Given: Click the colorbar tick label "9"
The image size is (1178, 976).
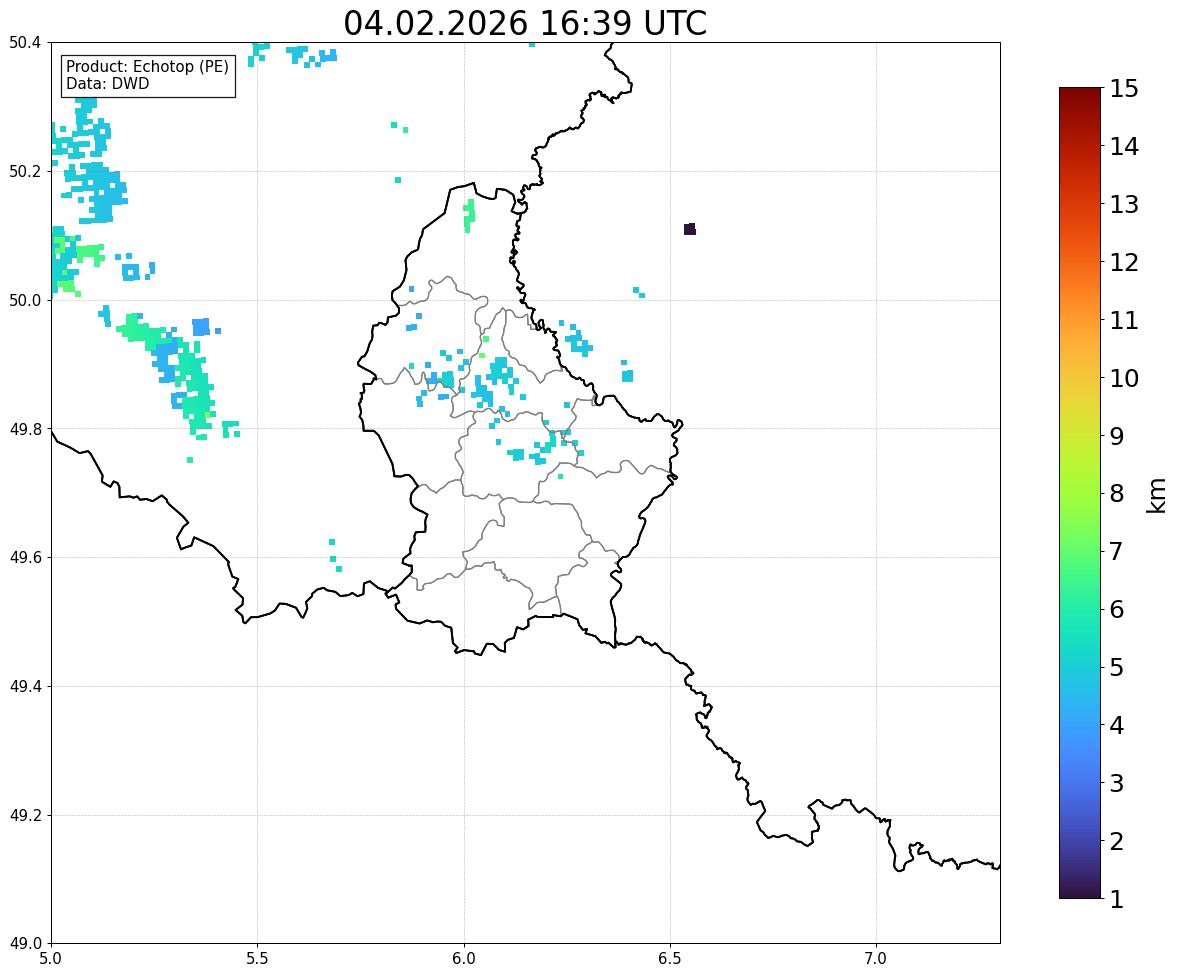Looking at the screenshot, I should coord(1117,436).
